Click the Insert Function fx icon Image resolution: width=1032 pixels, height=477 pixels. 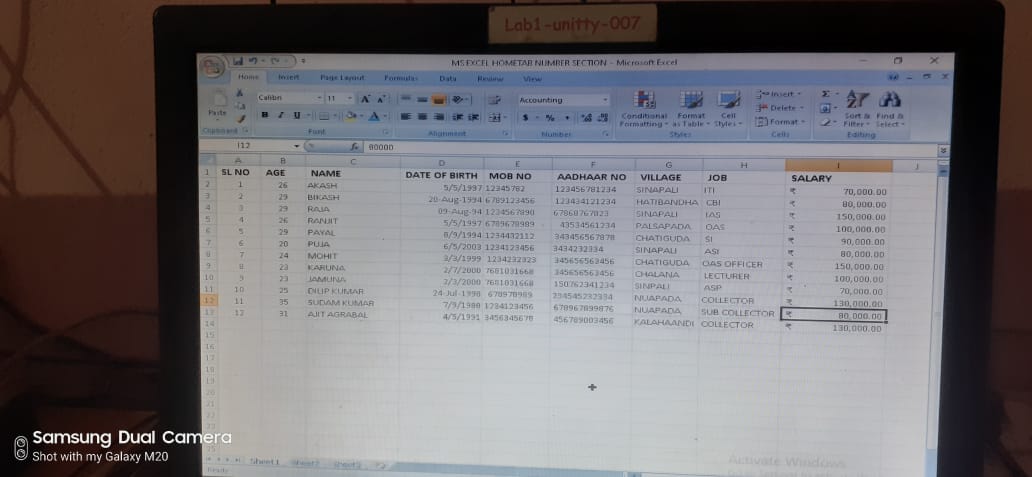(354, 147)
